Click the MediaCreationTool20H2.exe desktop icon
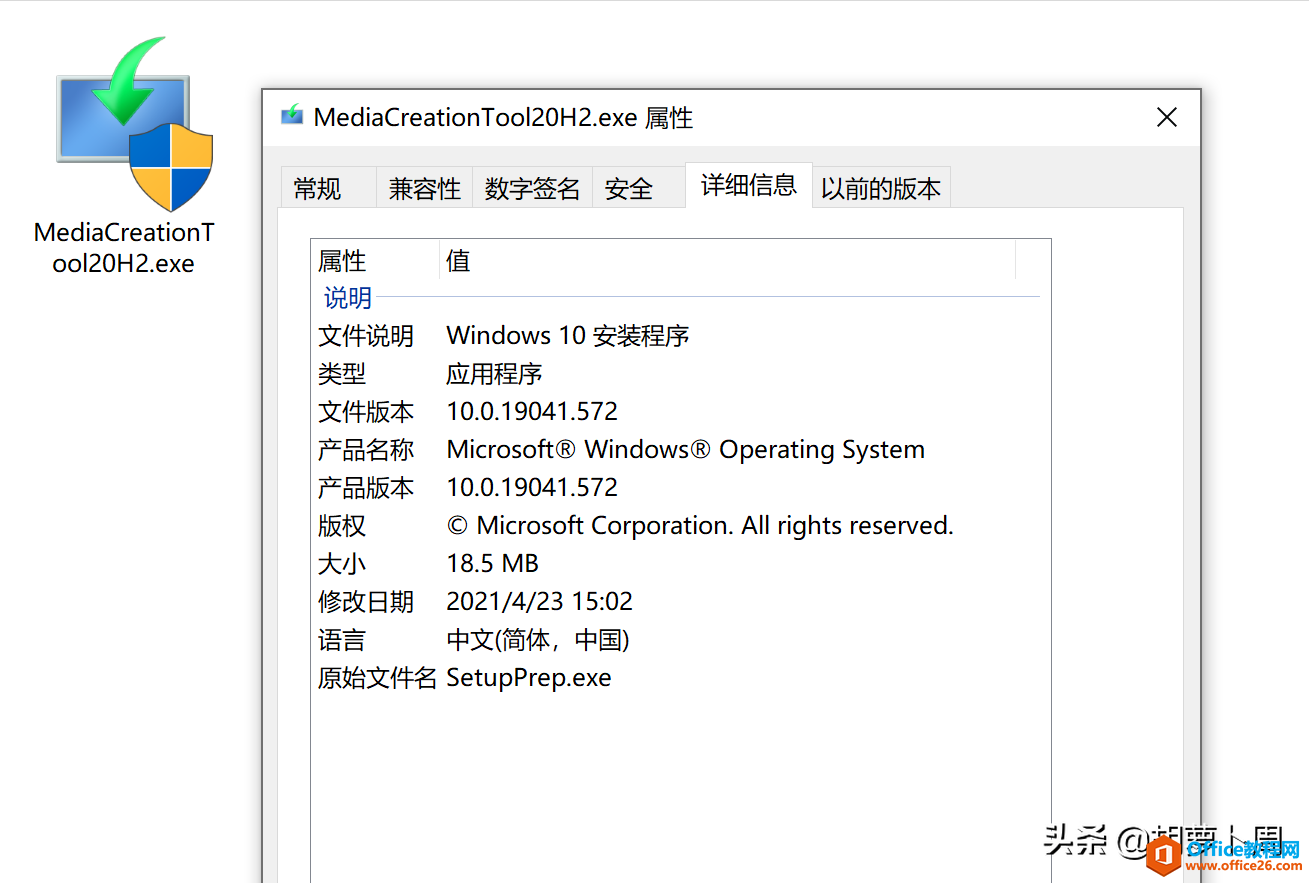This screenshot has height=883, width=1309. coord(132,123)
